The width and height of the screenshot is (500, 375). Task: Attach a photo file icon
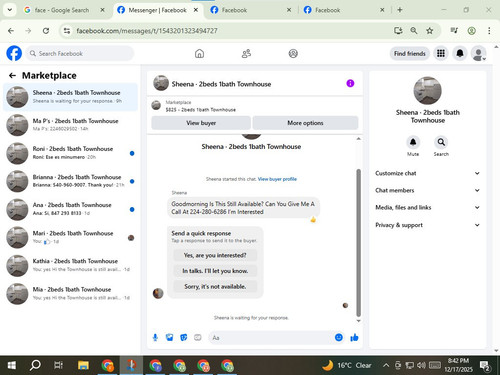170,338
